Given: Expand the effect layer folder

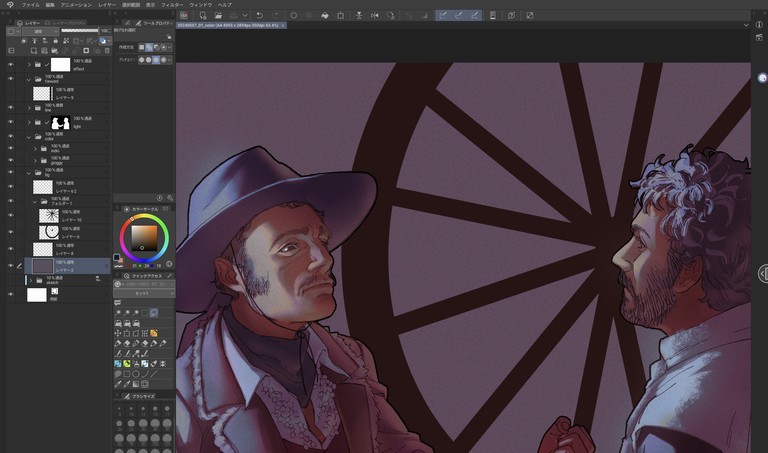Looking at the screenshot, I should 29,65.
